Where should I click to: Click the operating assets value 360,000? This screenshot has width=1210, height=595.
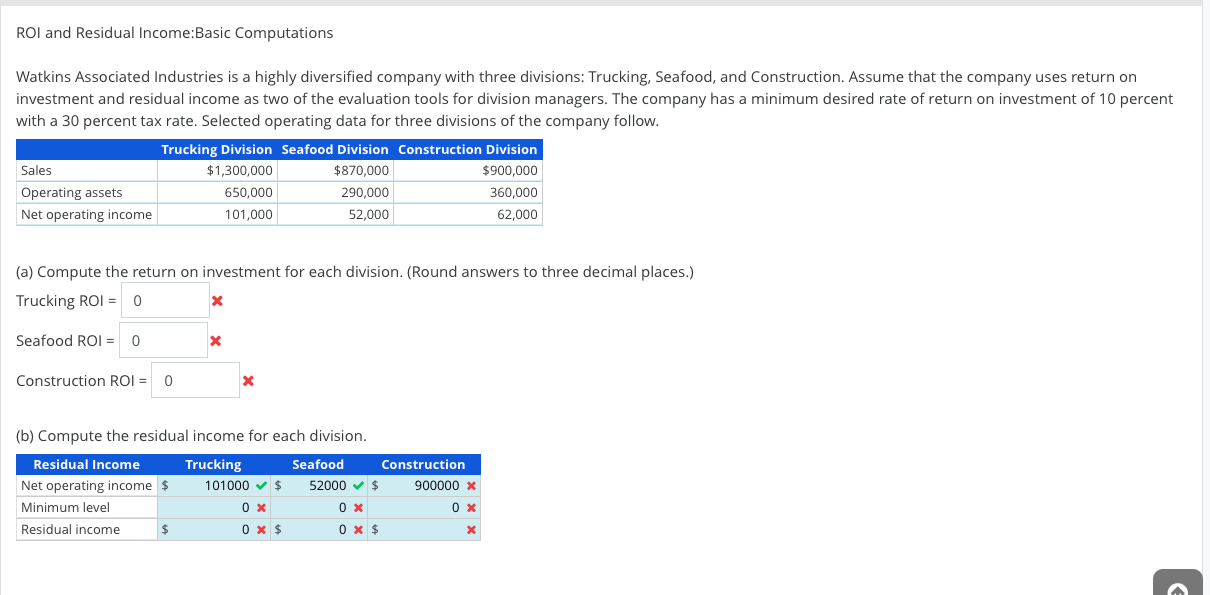[514, 193]
